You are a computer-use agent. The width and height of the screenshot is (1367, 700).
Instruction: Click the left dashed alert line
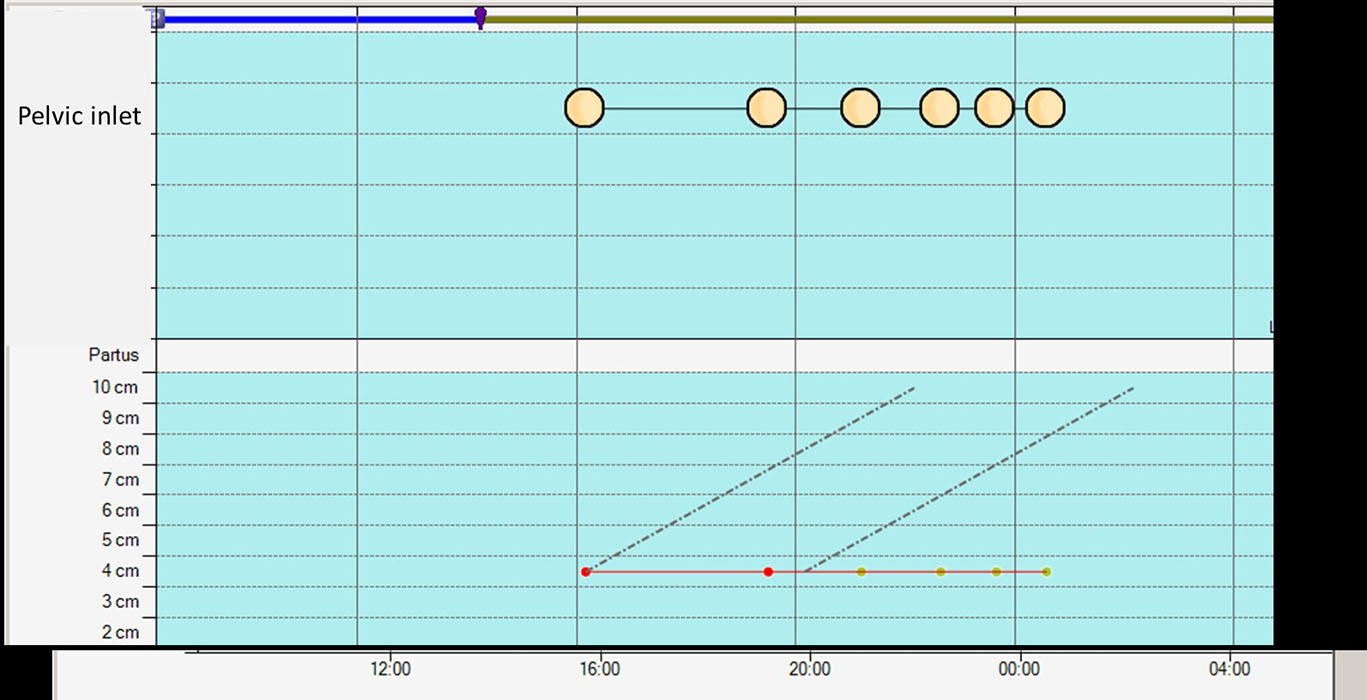750,479
